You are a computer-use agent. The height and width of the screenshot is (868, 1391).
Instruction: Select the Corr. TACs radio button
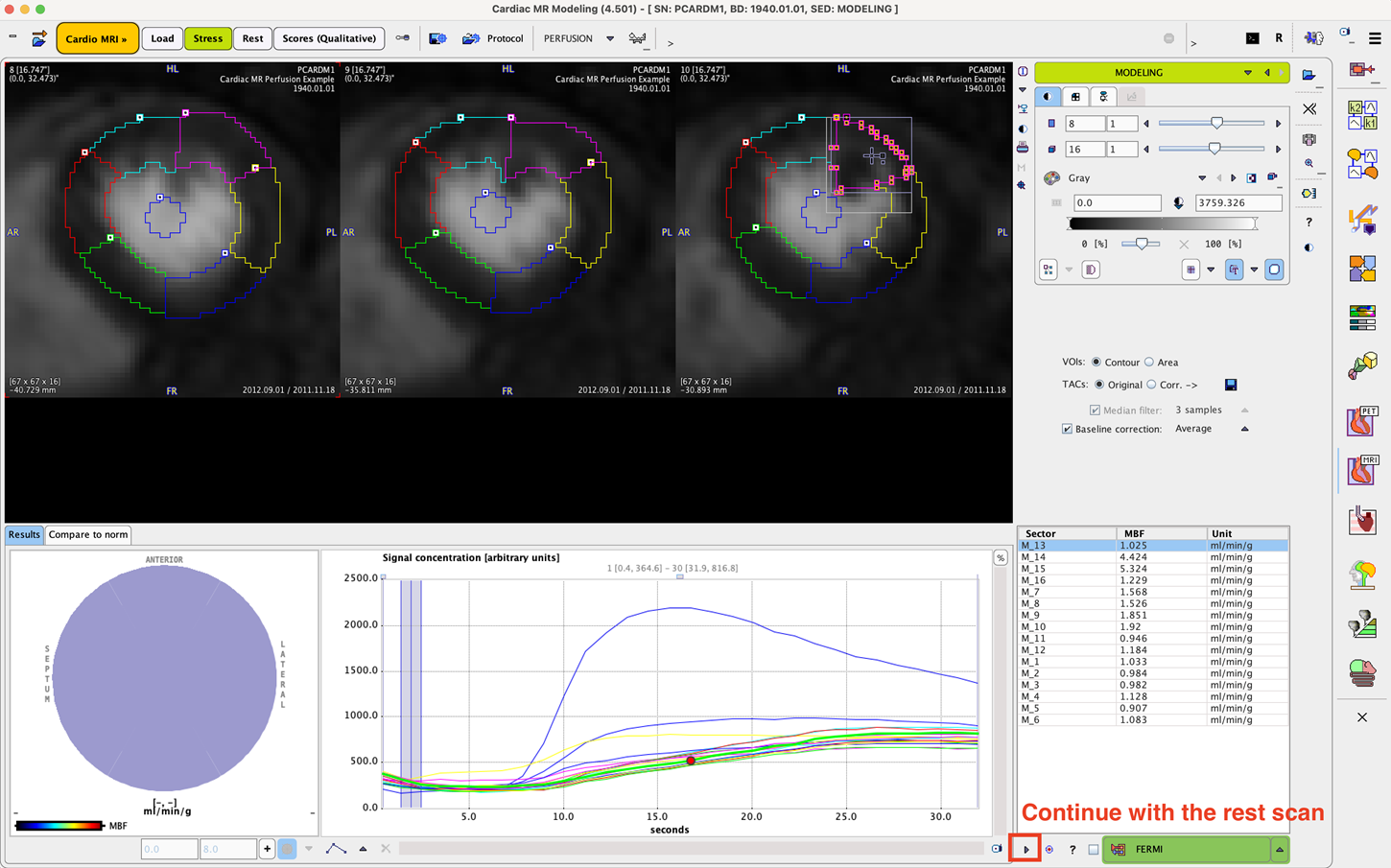click(x=1151, y=385)
